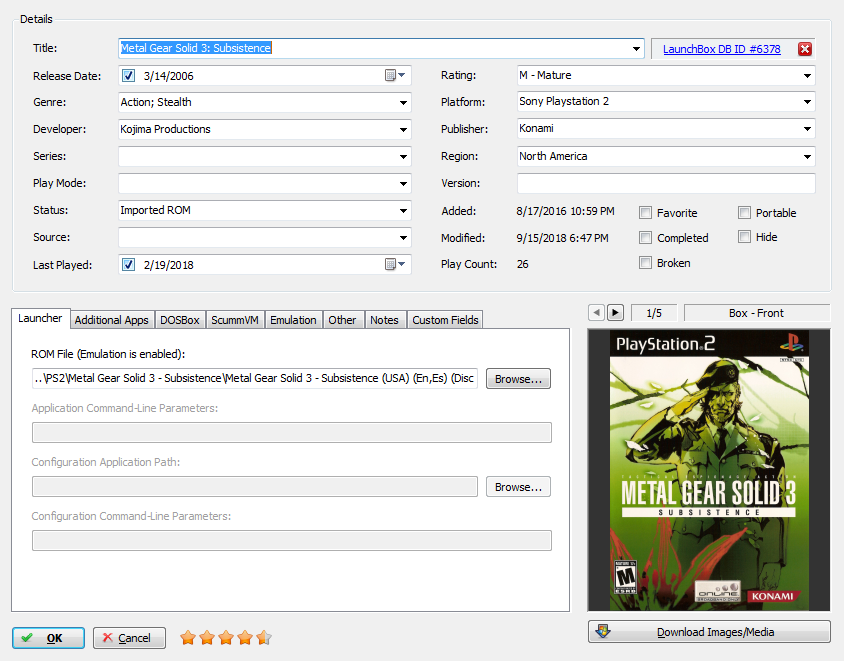Enable the Portable checkbox
844x661 pixels.
[x=744, y=213]
